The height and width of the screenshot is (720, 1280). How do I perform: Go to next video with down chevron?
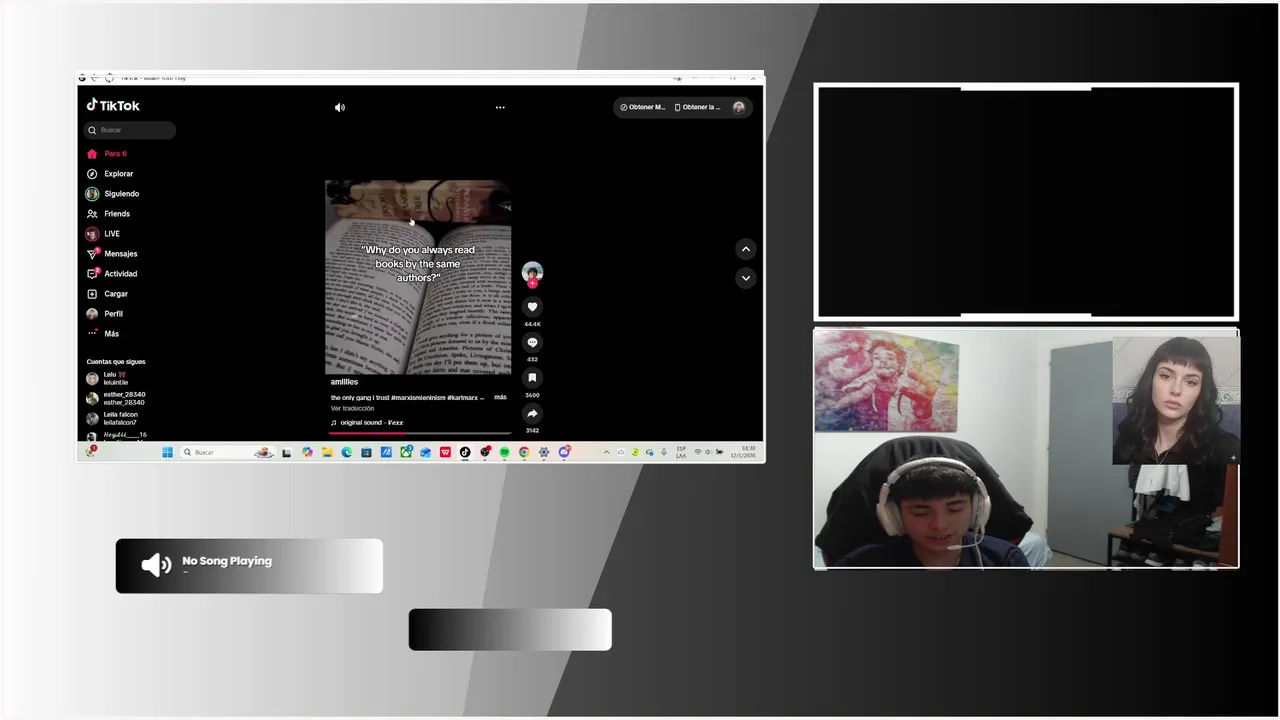pos(746,278)
